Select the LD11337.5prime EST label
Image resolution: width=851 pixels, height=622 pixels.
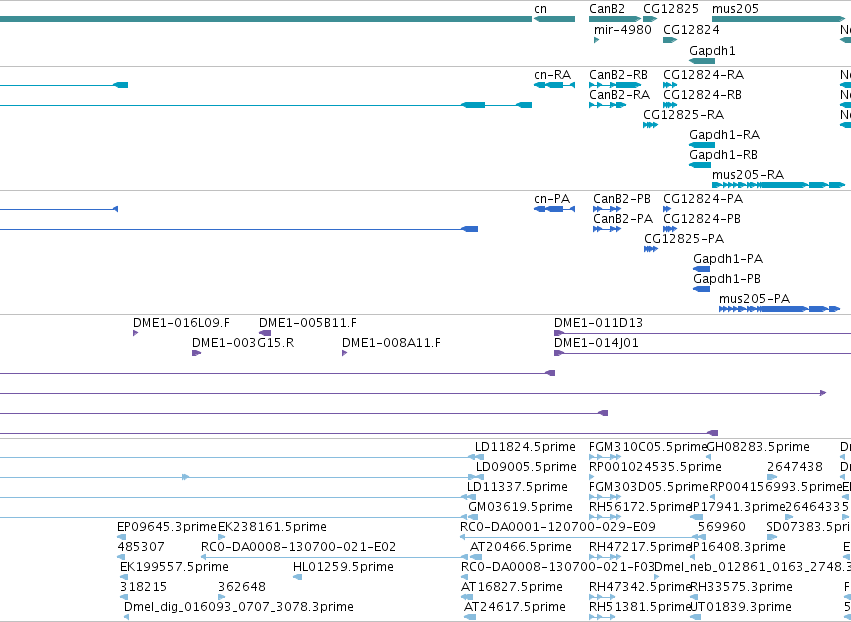point(517,487)
